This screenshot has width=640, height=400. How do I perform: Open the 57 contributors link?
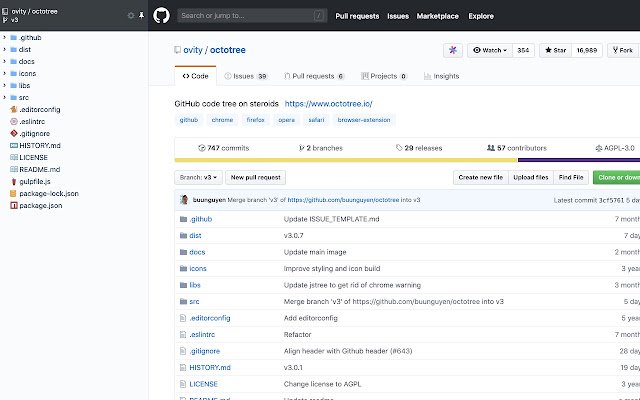(x=517, y=148)
